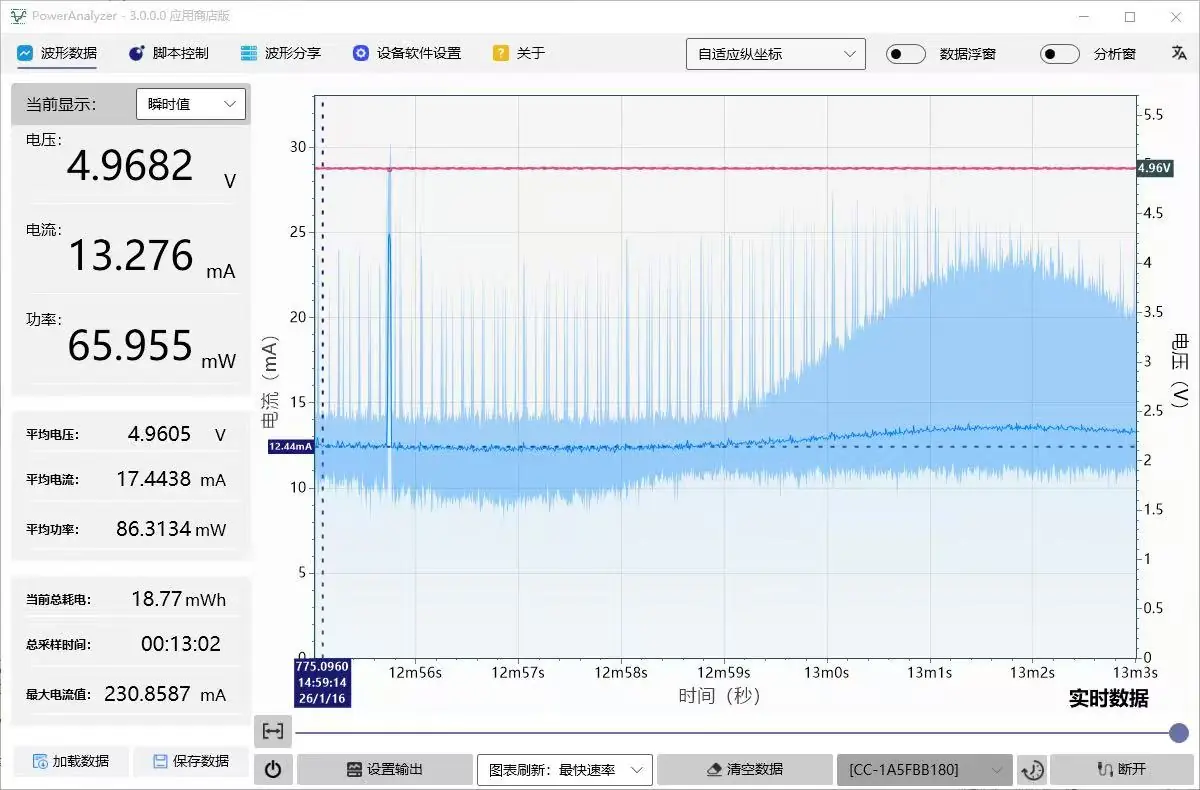This screenshot has width=1200, height=790.
Task: Open the 瞬时值 display mode dropdown
Action: coord(190,103)
